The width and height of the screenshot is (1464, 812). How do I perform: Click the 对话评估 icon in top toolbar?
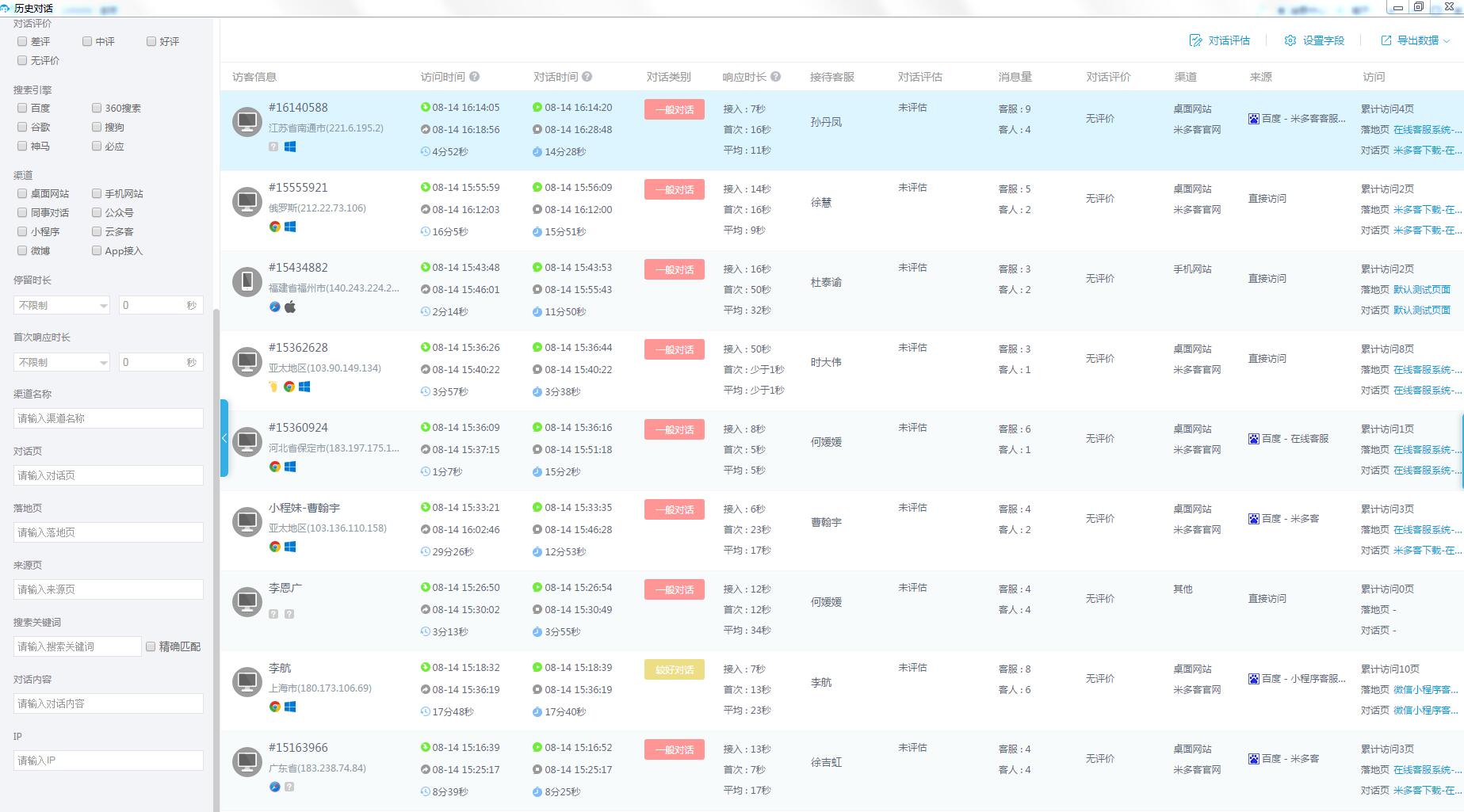[1195, 40]
